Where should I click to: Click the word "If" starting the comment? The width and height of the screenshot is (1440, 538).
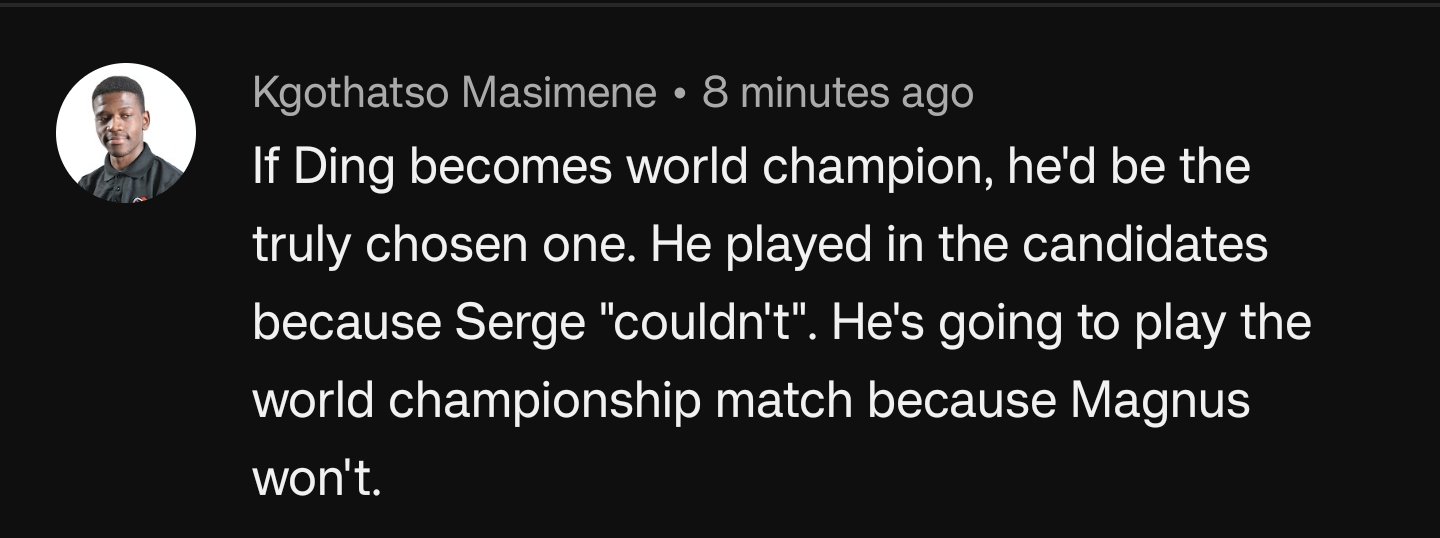coord(266,167)
